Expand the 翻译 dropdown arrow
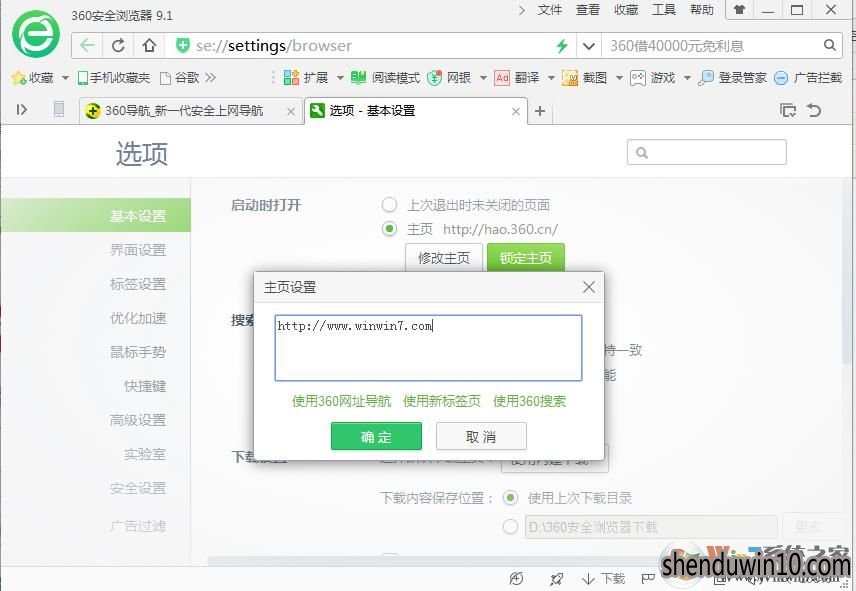Viewport: 856px width, 591px height. point(551,78)
